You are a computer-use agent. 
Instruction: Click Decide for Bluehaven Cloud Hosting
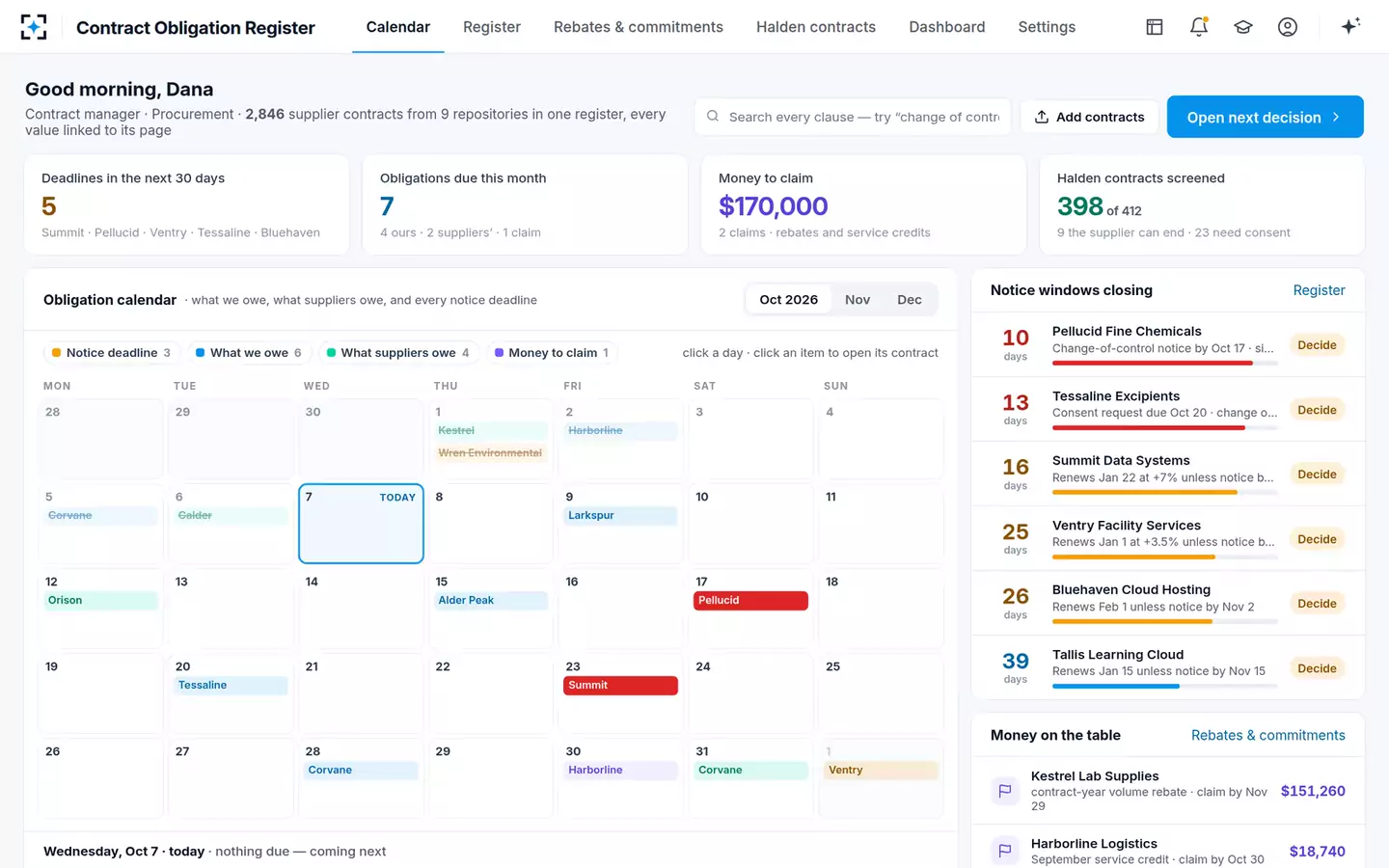[1317, 604]
